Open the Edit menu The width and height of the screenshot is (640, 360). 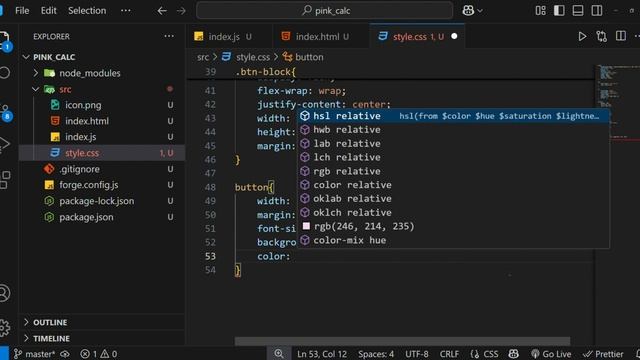coord(49,11)
